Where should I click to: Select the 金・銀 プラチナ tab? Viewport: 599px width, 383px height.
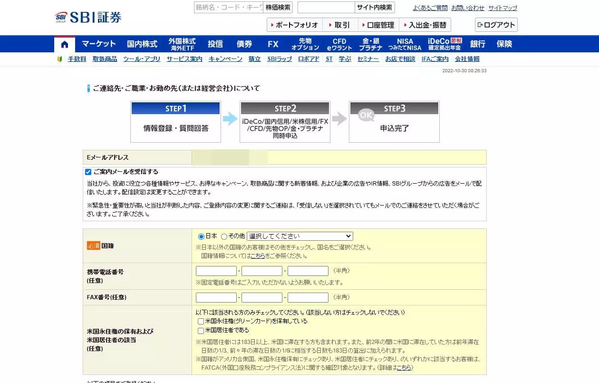pyautogui.click(x=371, y=44)
